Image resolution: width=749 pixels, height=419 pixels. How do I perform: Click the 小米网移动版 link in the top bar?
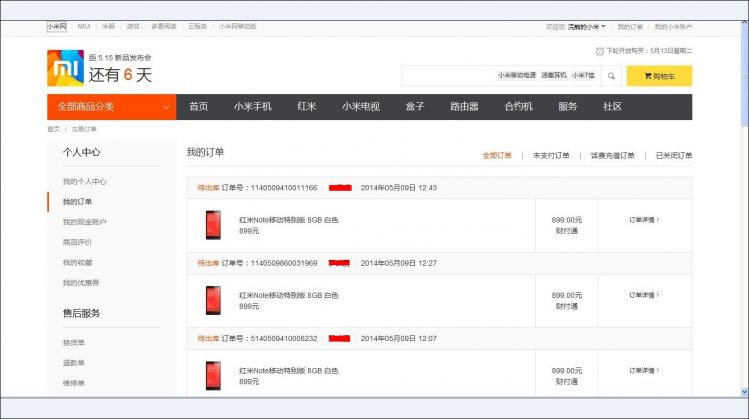pyautogui.click(x=237, y=26)
